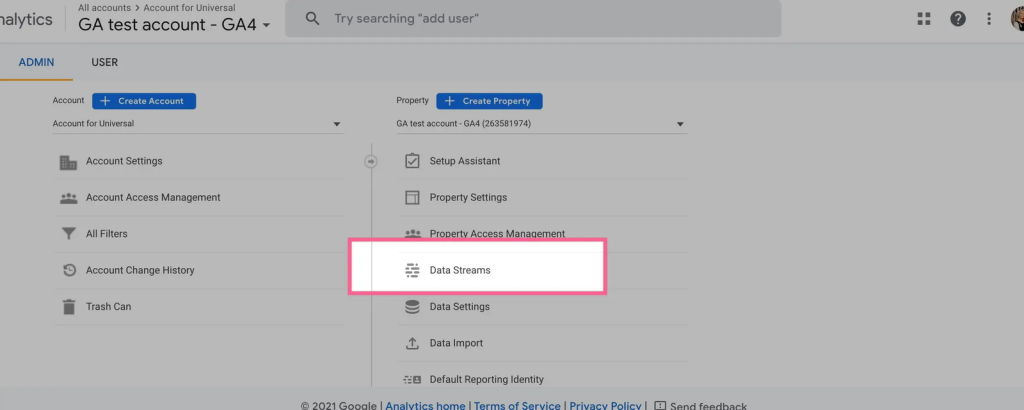Click the Create Property button
Screen dimensions: 1024x410
[489, 101]
